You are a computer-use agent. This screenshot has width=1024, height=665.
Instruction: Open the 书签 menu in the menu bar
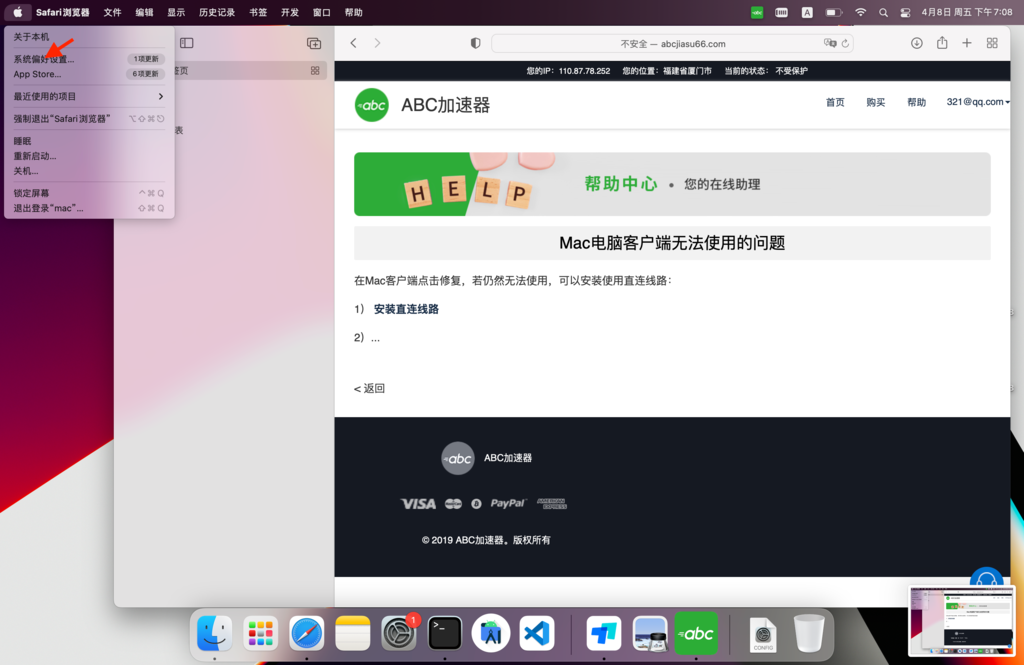[x=258, y=12]
